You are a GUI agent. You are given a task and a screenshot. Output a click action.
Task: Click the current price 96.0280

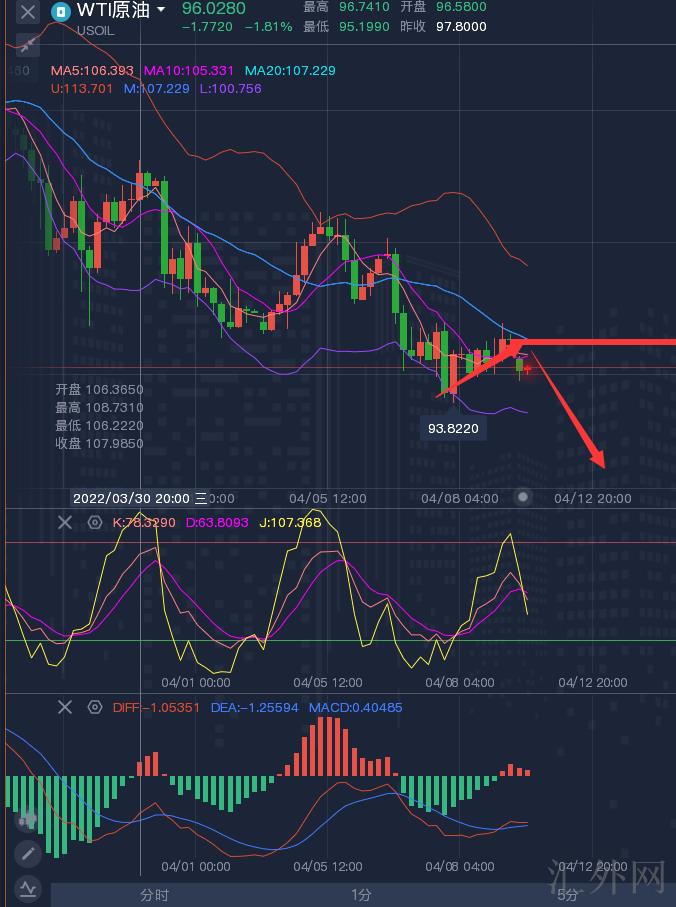[214, 9]
